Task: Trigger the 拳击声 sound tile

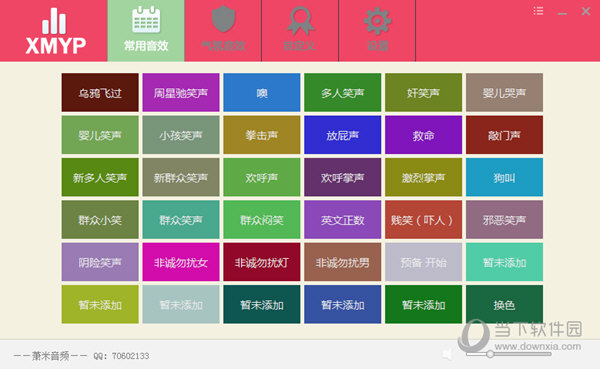Action: pos(262,135)
